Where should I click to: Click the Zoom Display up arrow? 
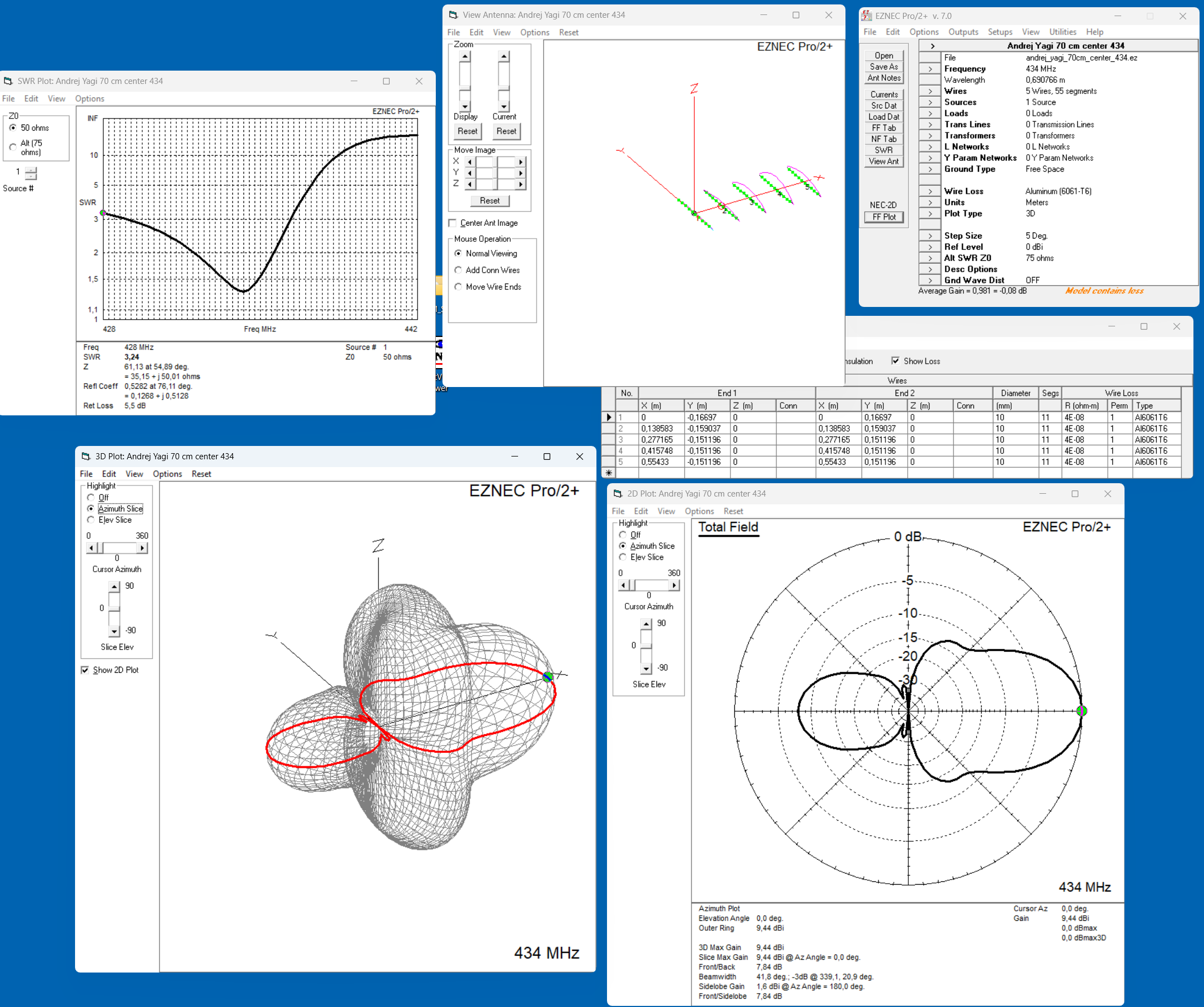click(x=465, y=56)
